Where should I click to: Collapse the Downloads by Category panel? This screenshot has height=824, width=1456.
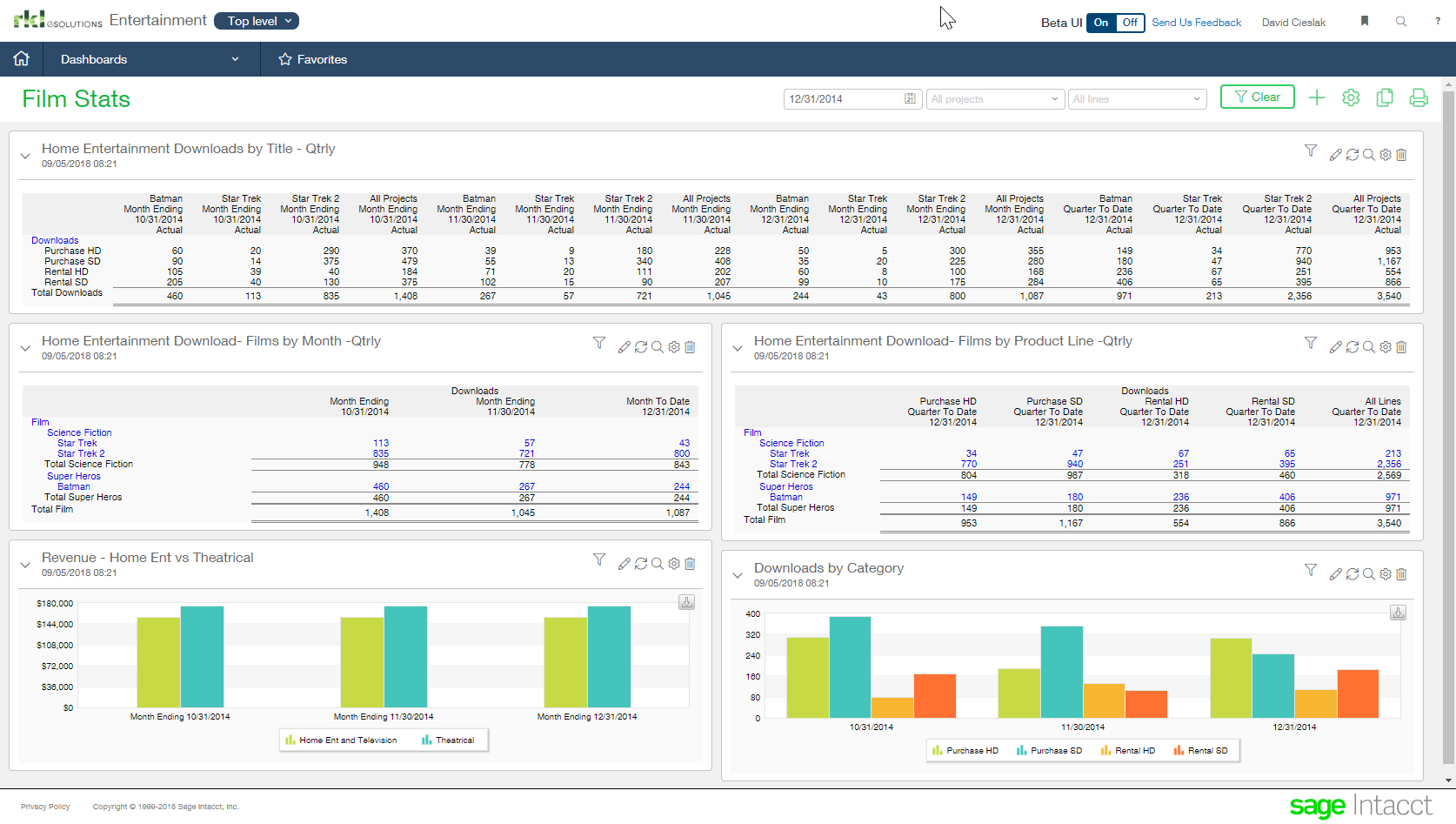(738, 574)
